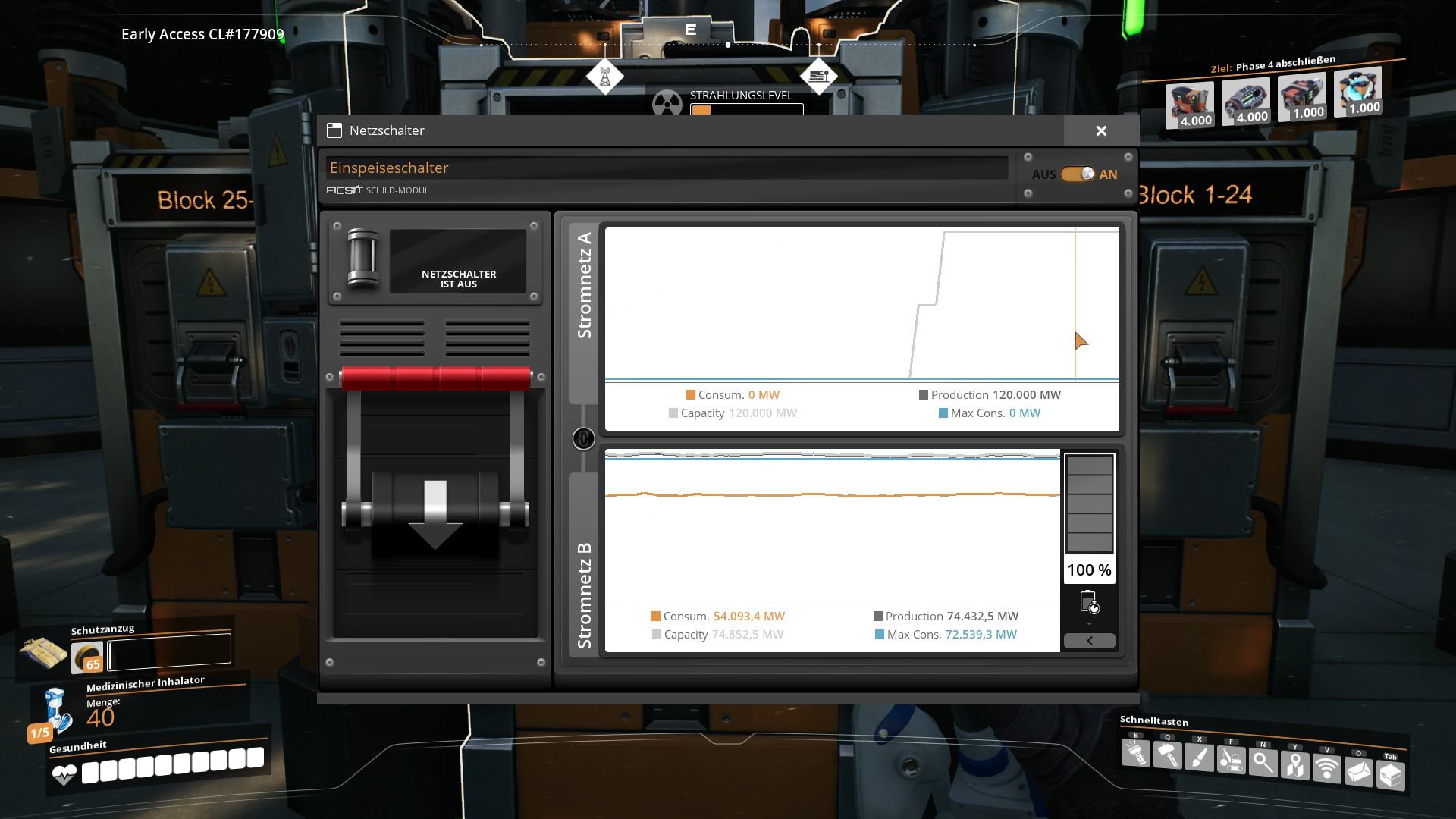Click the heart health icon

[64, 775]
